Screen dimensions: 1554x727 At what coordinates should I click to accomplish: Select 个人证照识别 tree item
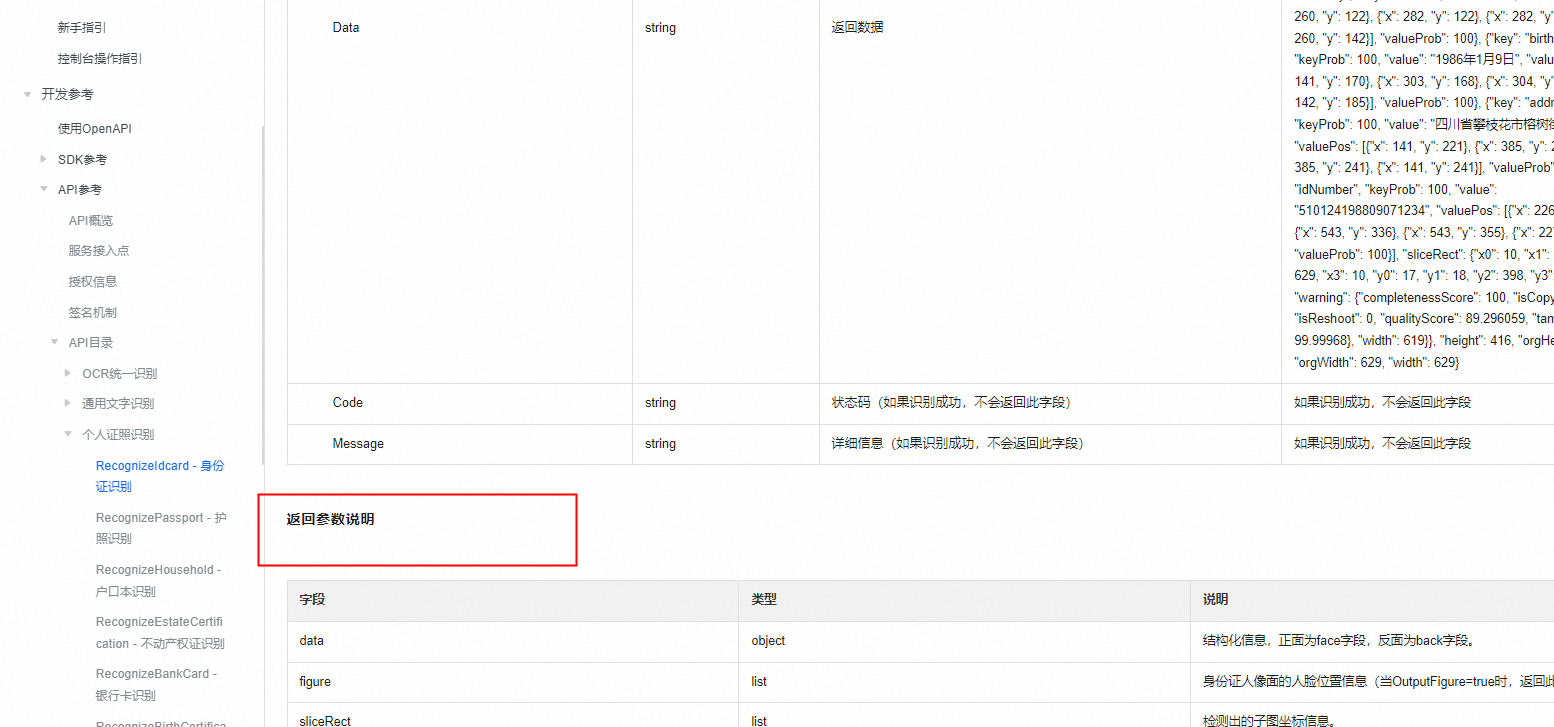118,434
